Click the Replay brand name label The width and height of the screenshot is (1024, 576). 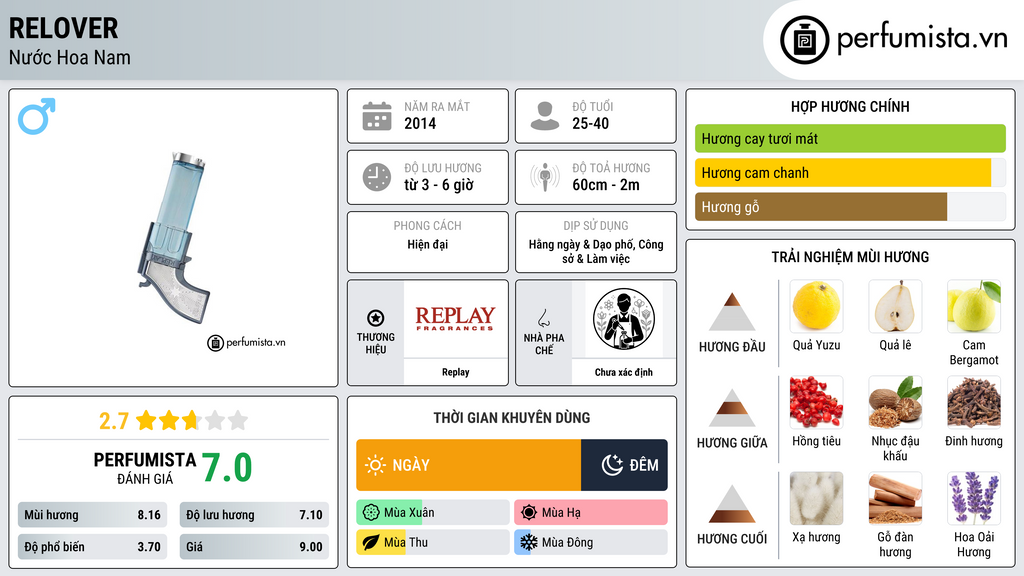455,372
